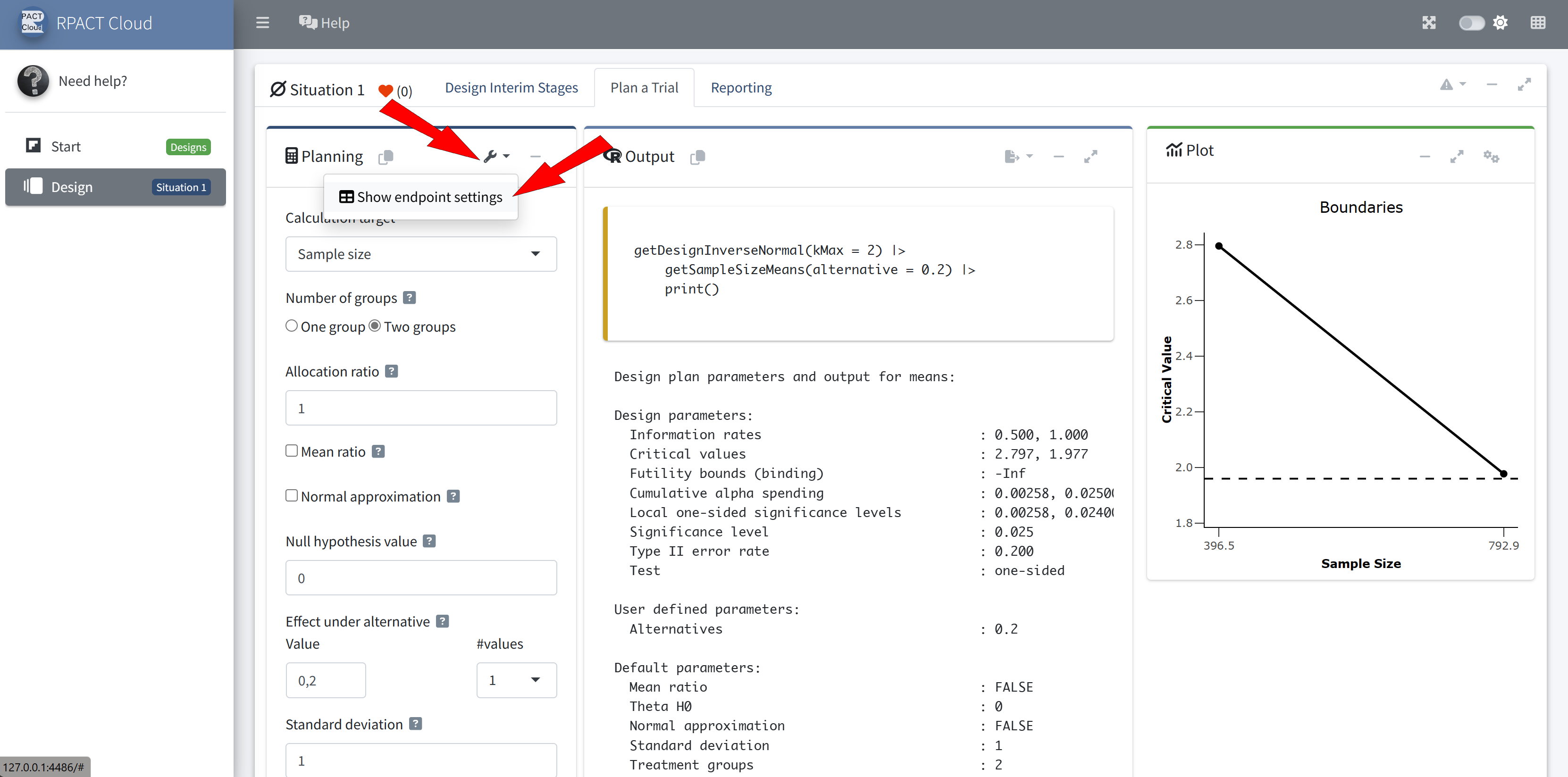
Task: Click the heart favorite icon
Action: (386, 91)
